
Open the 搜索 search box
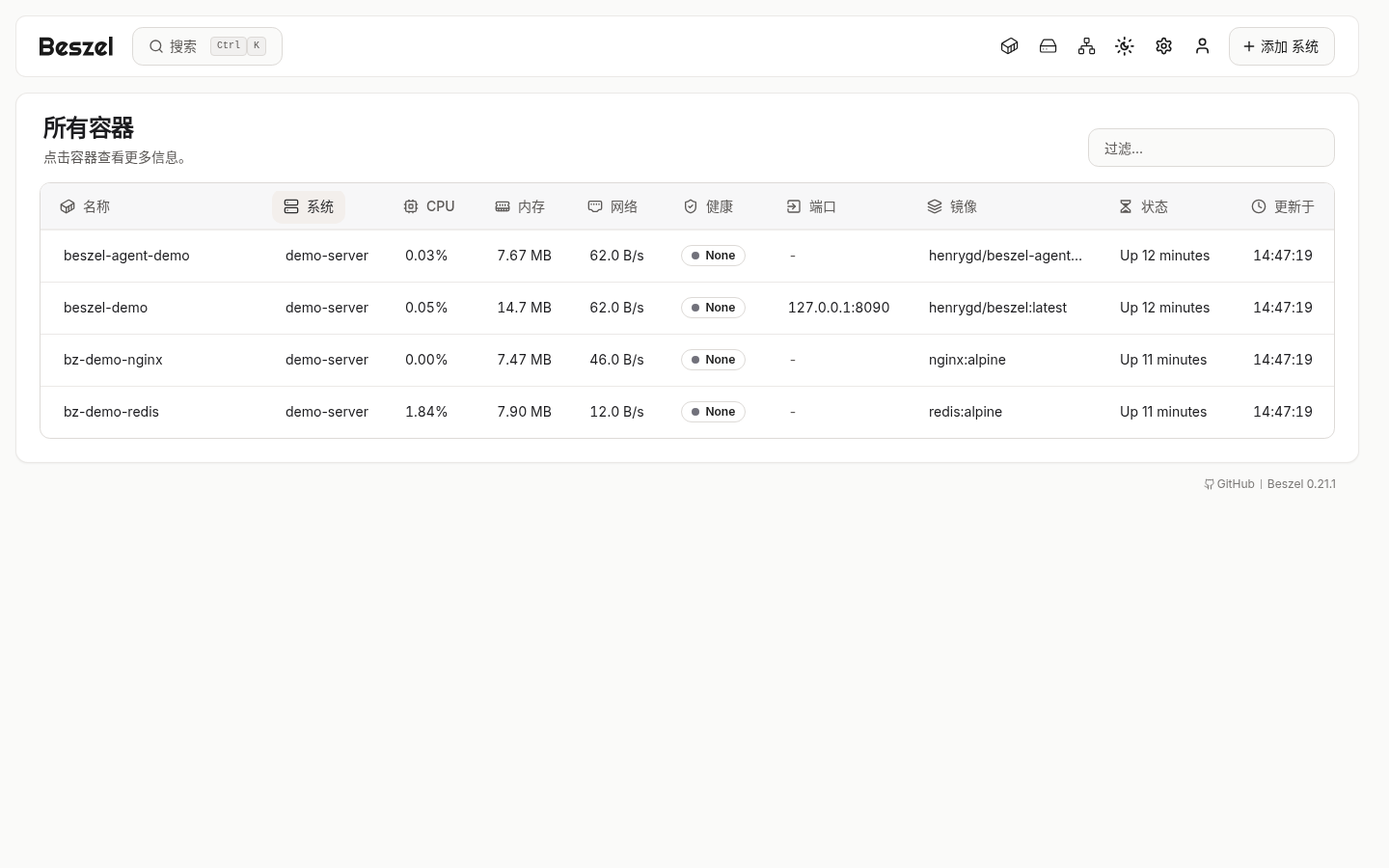coord(207,46)
